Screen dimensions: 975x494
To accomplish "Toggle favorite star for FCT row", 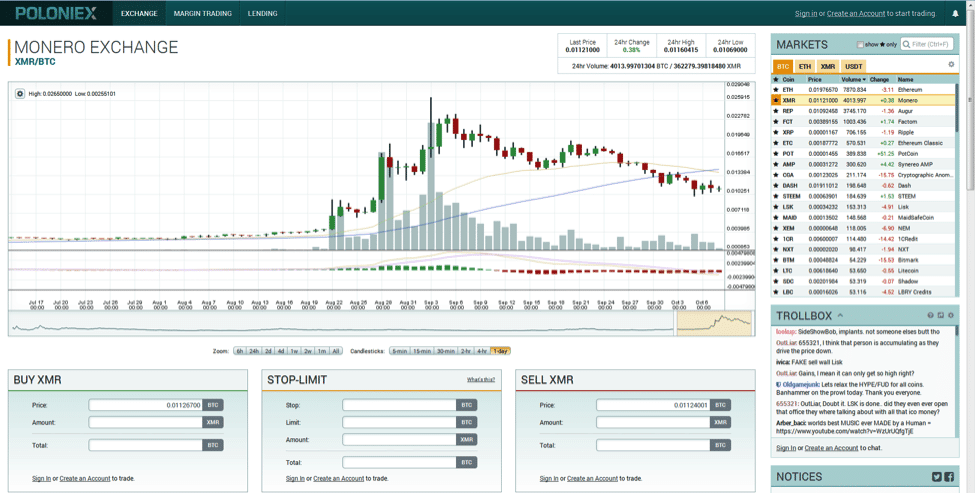I will (775, 121).
